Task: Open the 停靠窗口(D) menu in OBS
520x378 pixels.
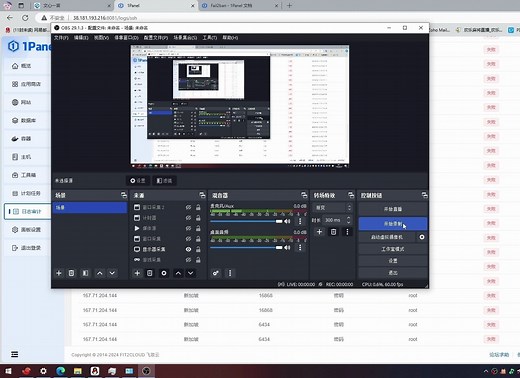Action: 126,38
